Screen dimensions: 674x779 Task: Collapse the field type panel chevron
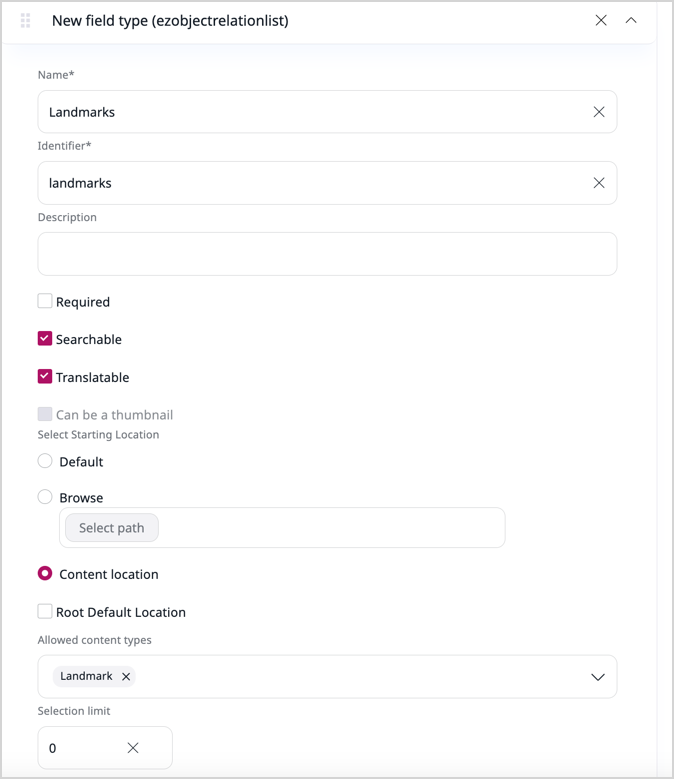tap(631, 20)
